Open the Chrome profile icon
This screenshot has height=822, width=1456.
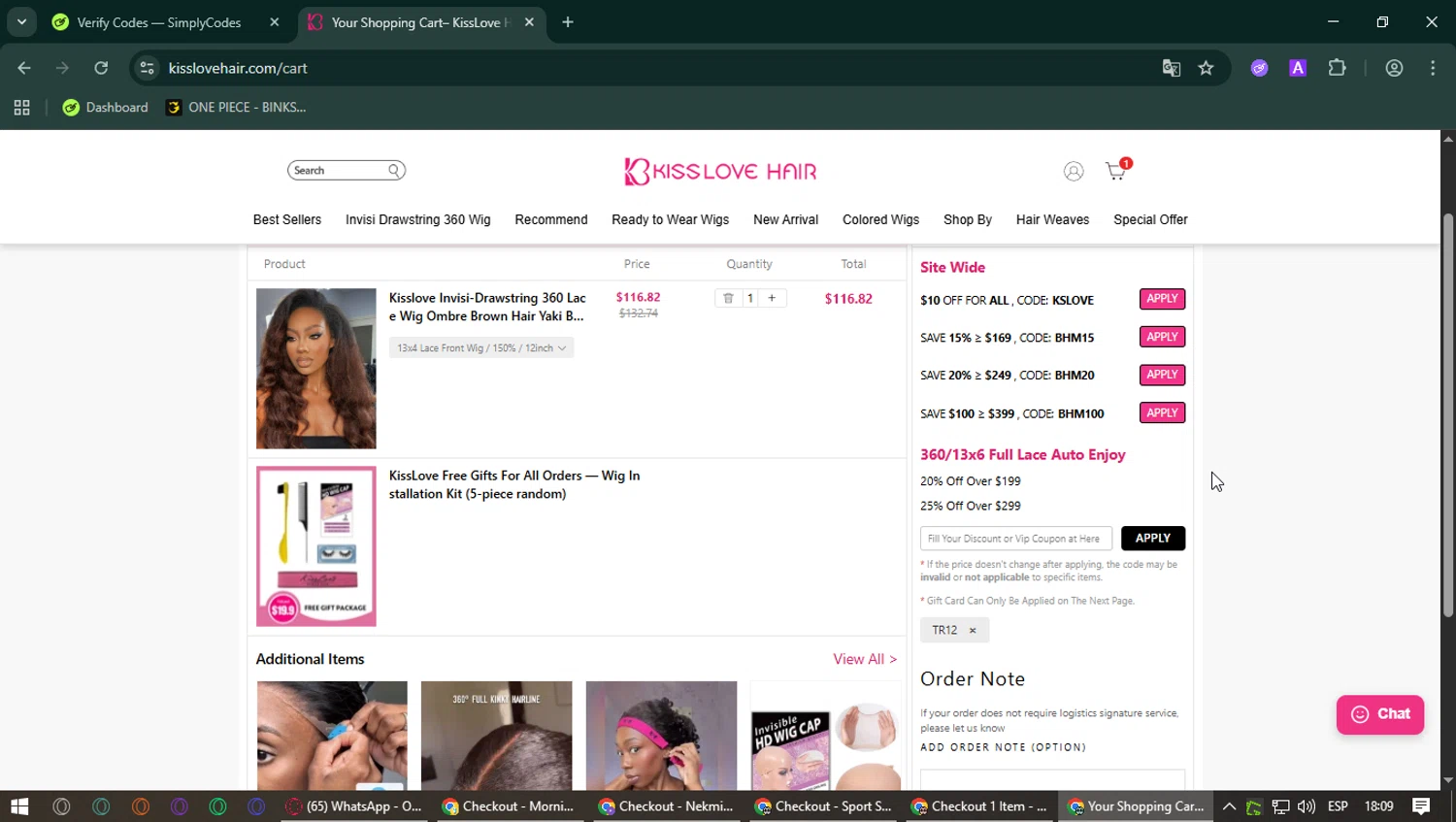pyautogui.click(x=1395, y=68)
